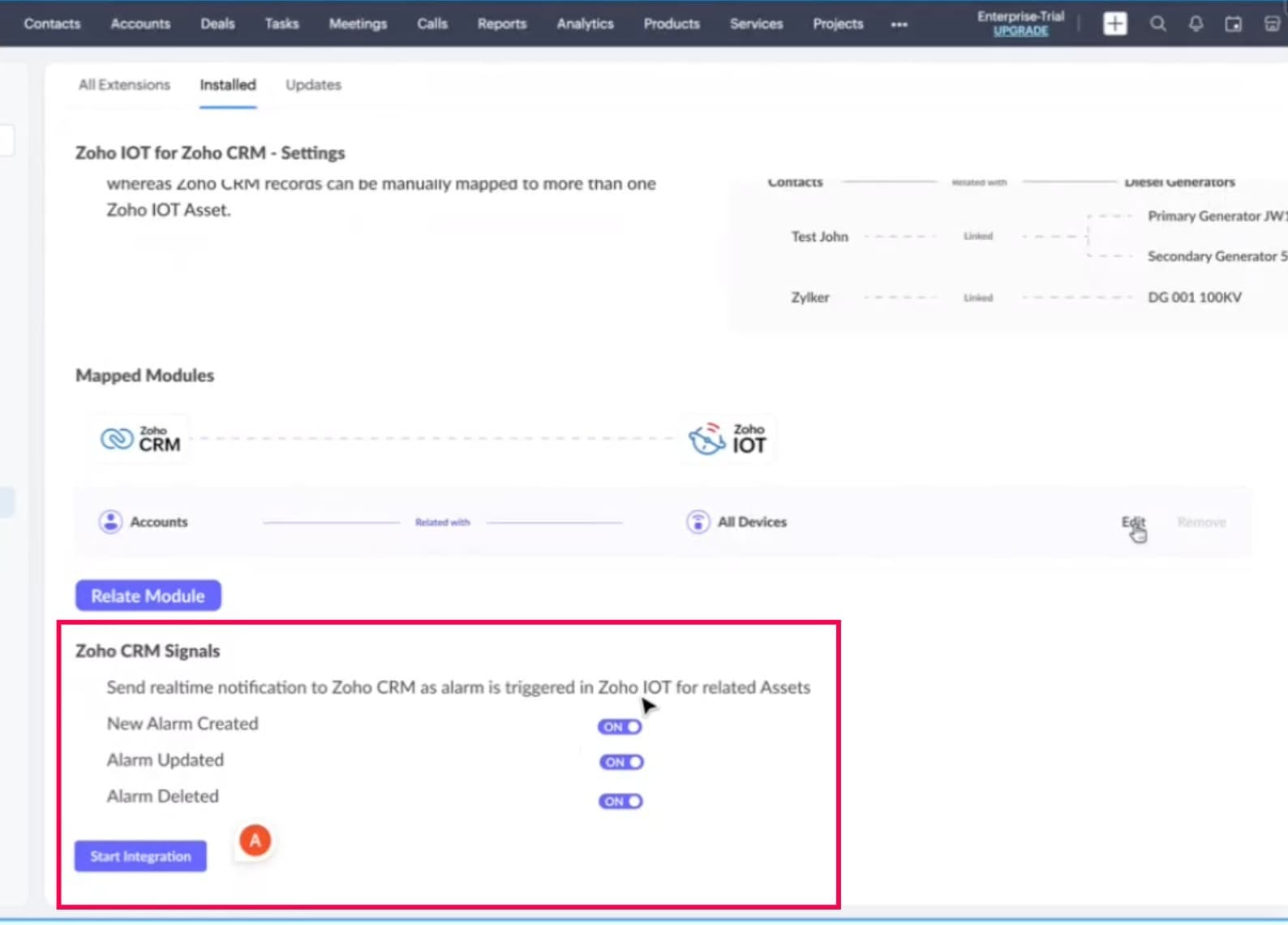Click the Zoho CRM logo in Mapped Modules
This screenshot has height=925, width=1288.
pyautogui.click(x=140, y=439)
